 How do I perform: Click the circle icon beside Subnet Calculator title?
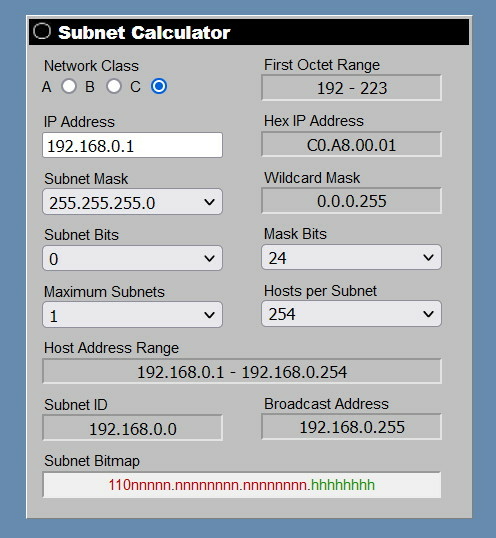pos(42,31)
